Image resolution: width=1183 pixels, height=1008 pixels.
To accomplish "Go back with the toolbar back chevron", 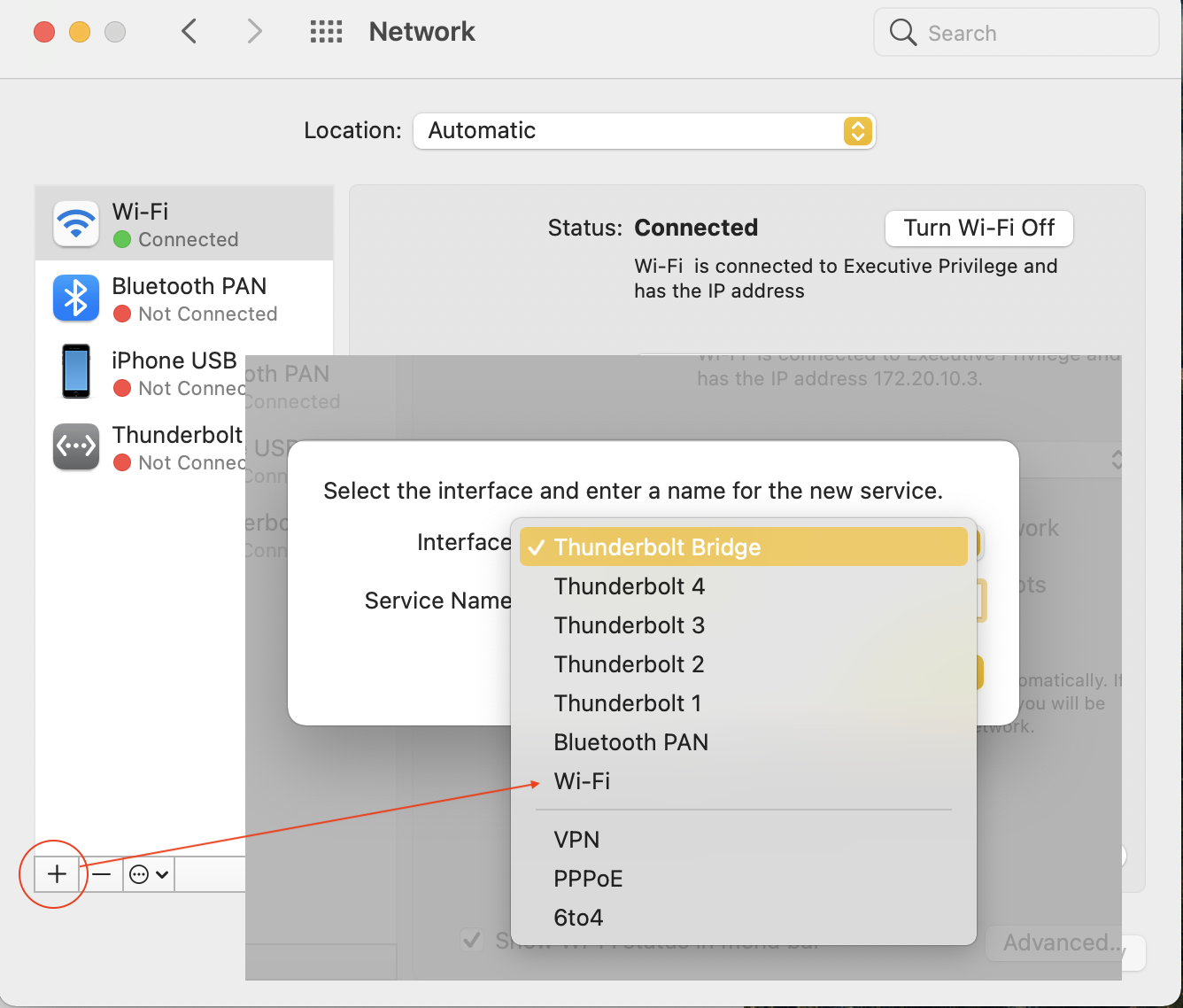I will (x=189, y=32).
